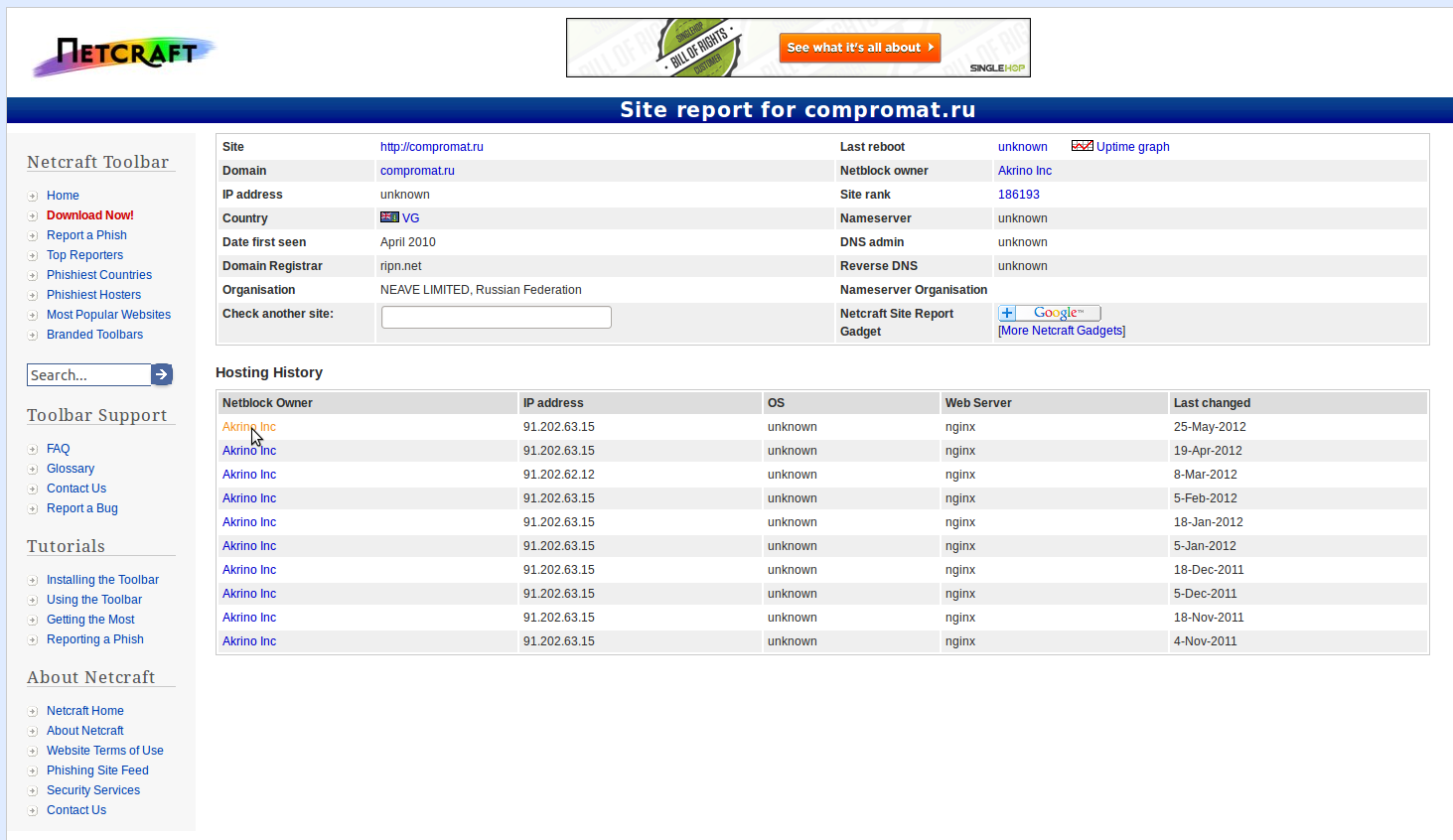
Task: Open Phishing Site Feed link
Action: click(97, 770)
